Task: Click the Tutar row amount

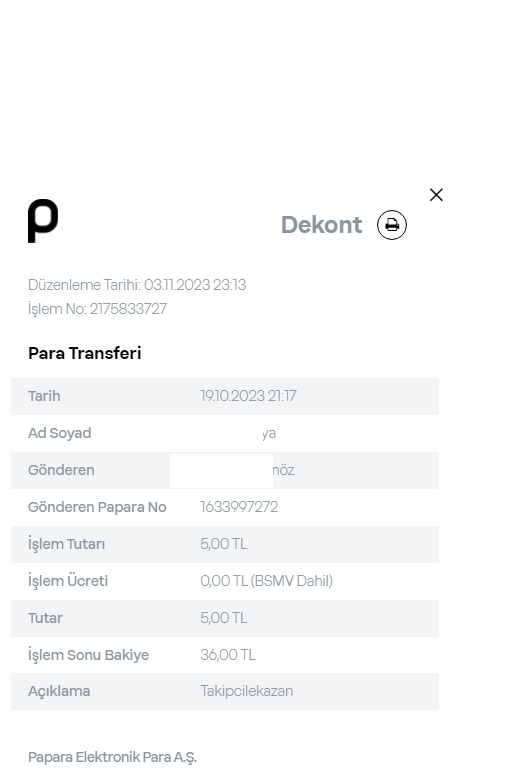Action: point(224,618)
